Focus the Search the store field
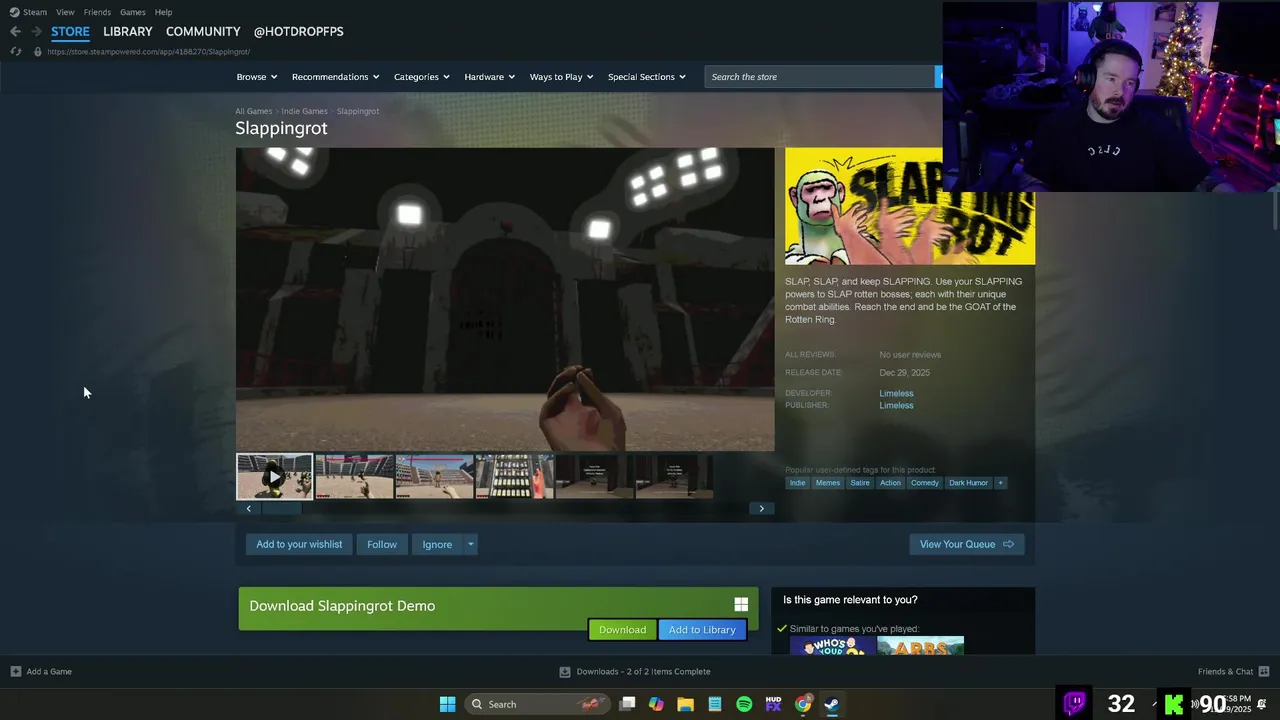The height and width of the screenshot is (720, 1280). click(820, 77)
